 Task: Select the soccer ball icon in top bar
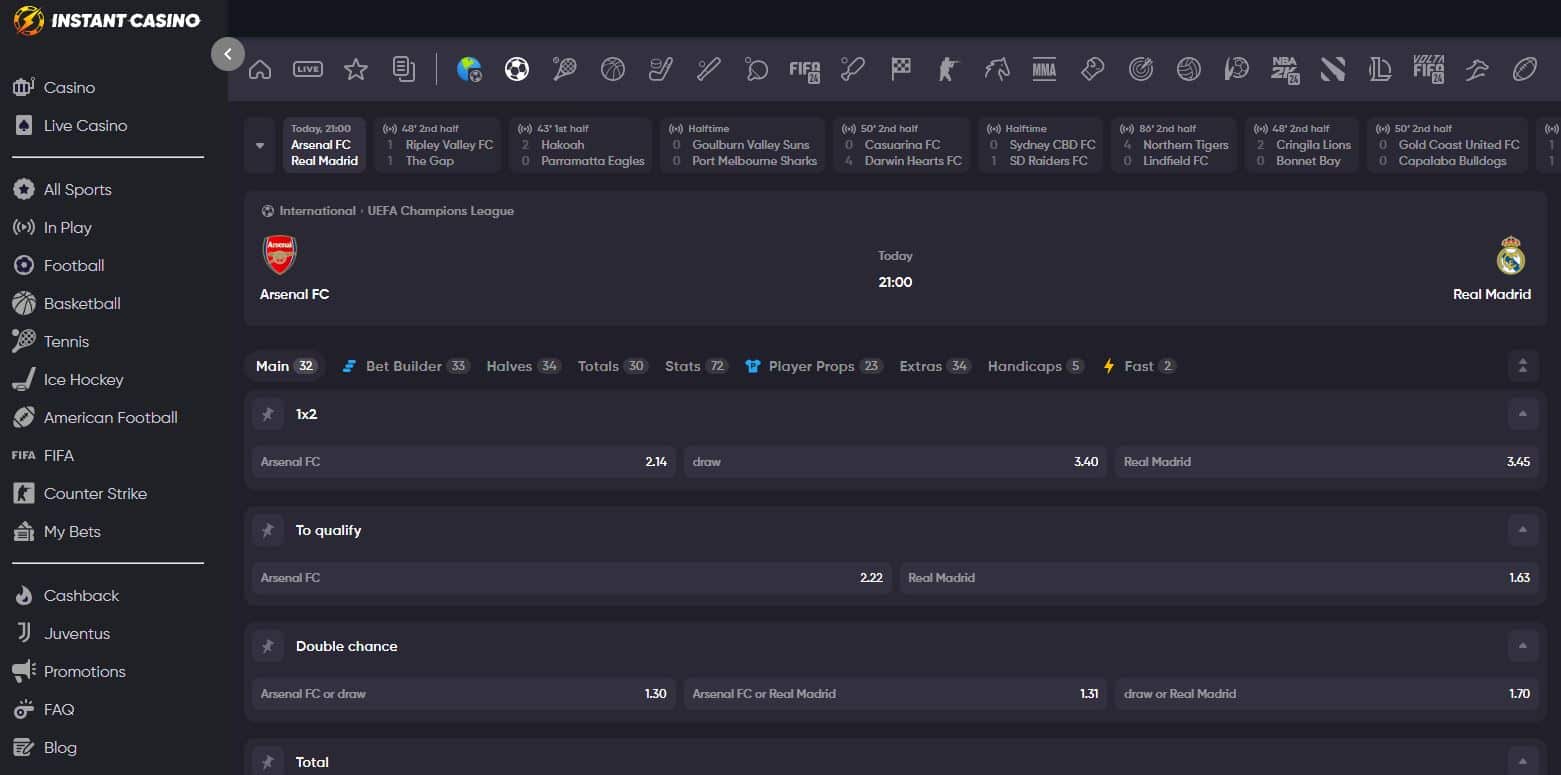point(517,69)
